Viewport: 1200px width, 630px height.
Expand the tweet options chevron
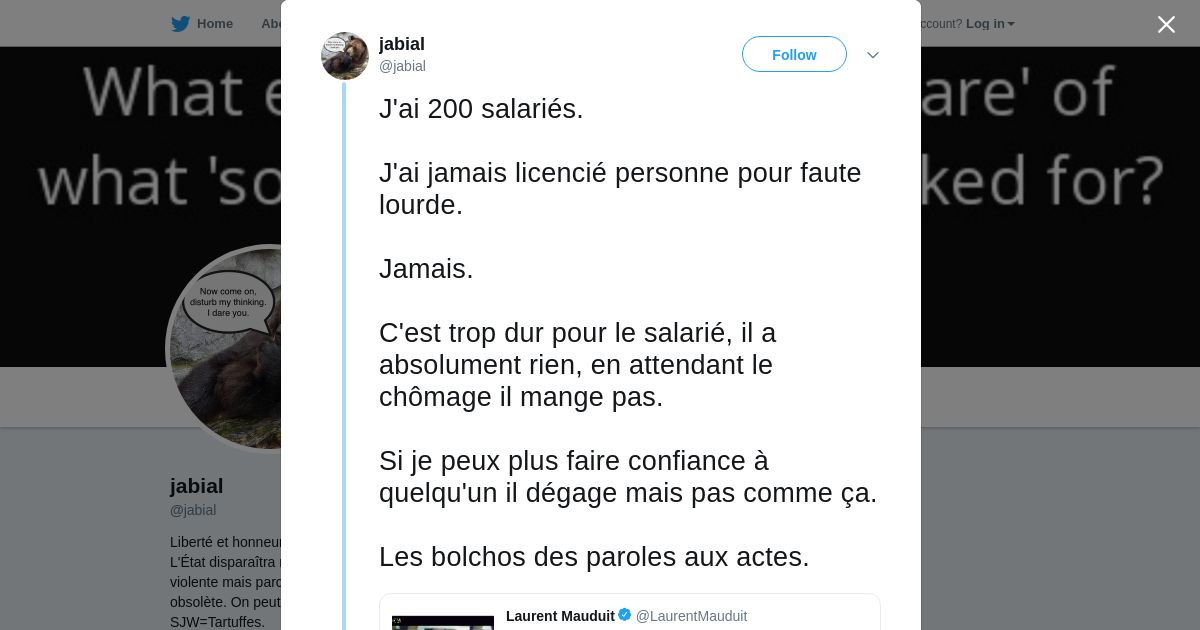[x=873, y=55]
